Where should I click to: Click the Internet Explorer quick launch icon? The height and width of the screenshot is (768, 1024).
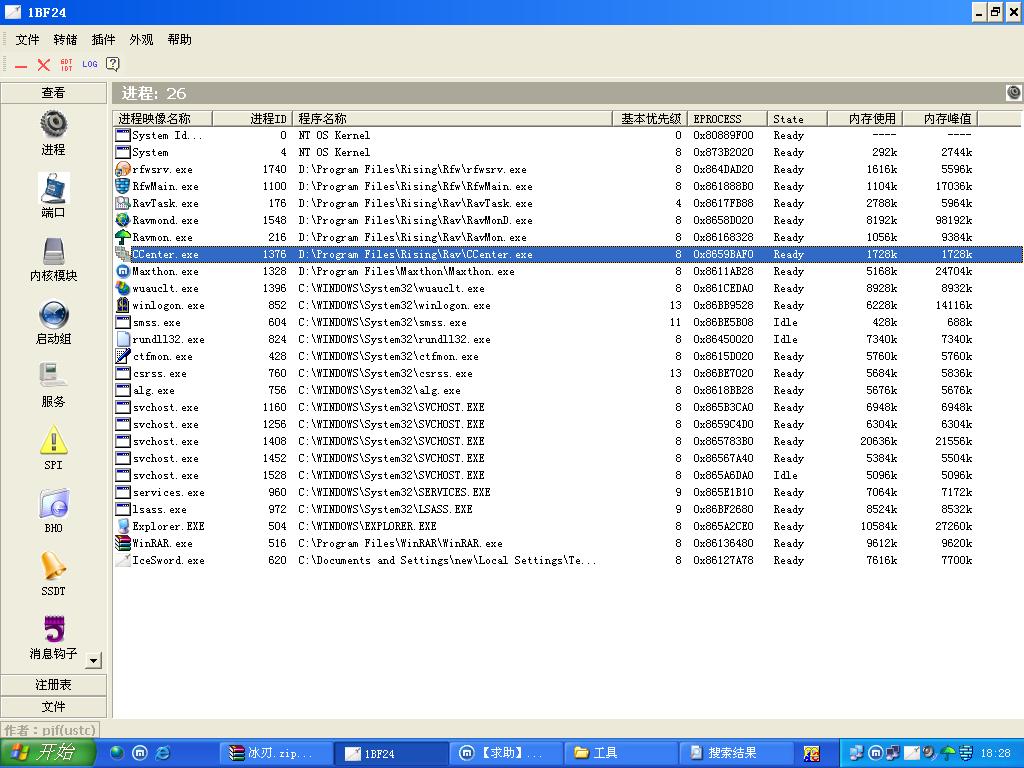[x=163, y=753]
